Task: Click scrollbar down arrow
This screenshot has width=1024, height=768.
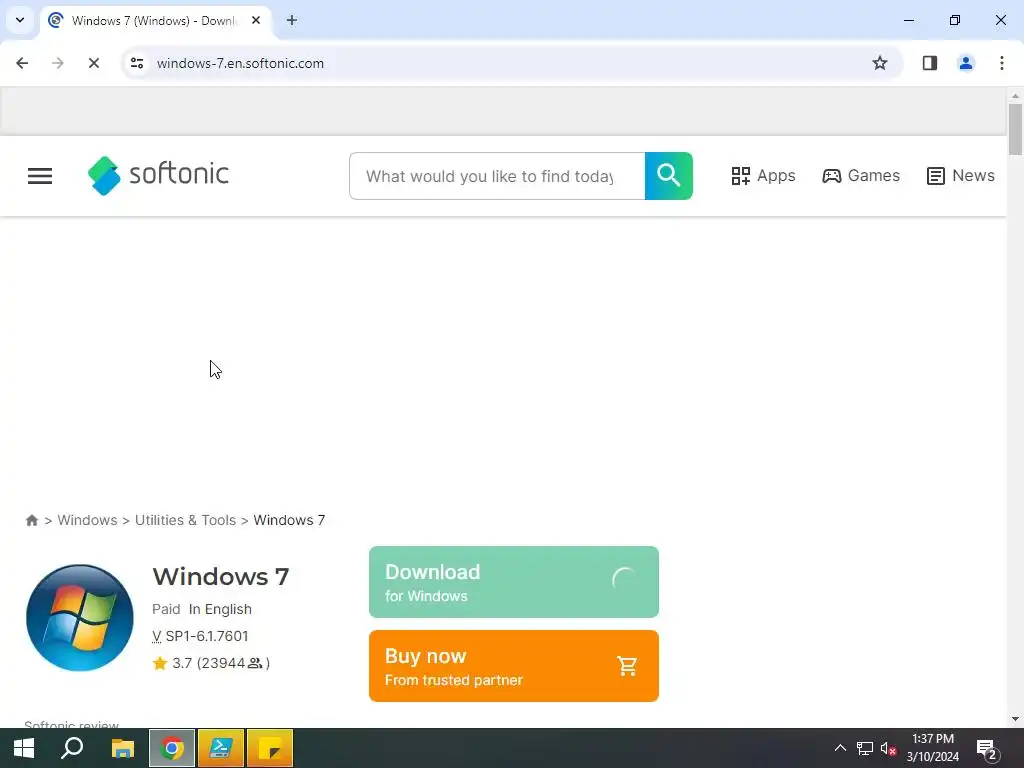Action: (1015, 719)
